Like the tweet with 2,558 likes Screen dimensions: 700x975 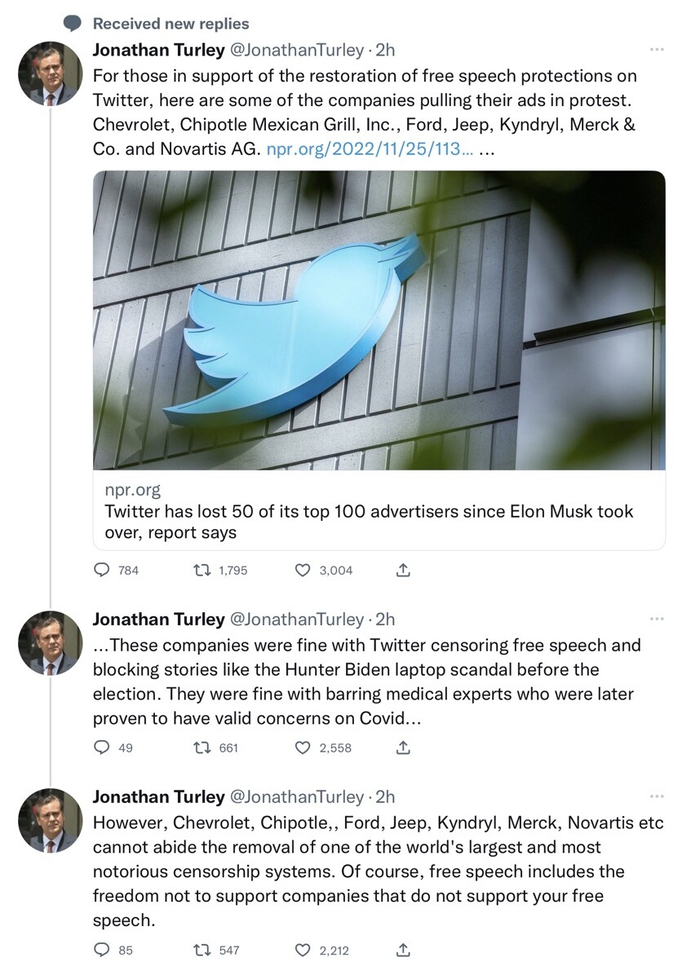304,747
